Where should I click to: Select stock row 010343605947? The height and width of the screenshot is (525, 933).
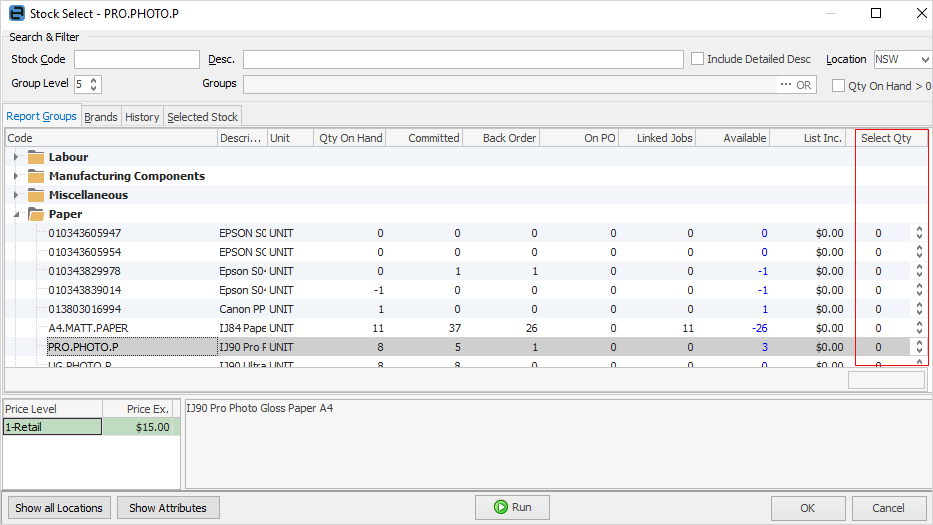click(x=465, y=233)
